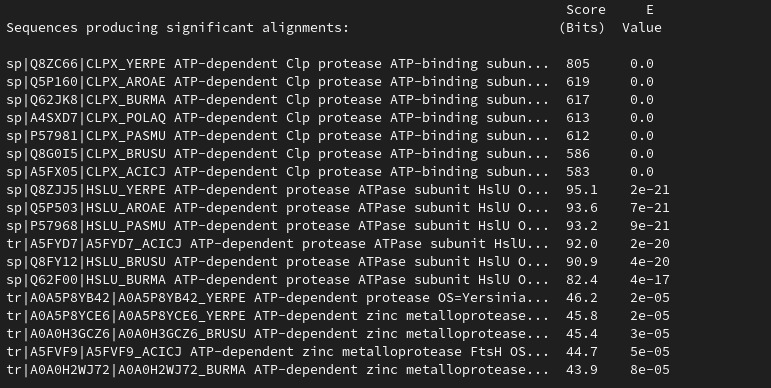Select the Q5P503 HSLU_AROAE alignment line
This screenshot has height=388, width=771.
[338, 208]
